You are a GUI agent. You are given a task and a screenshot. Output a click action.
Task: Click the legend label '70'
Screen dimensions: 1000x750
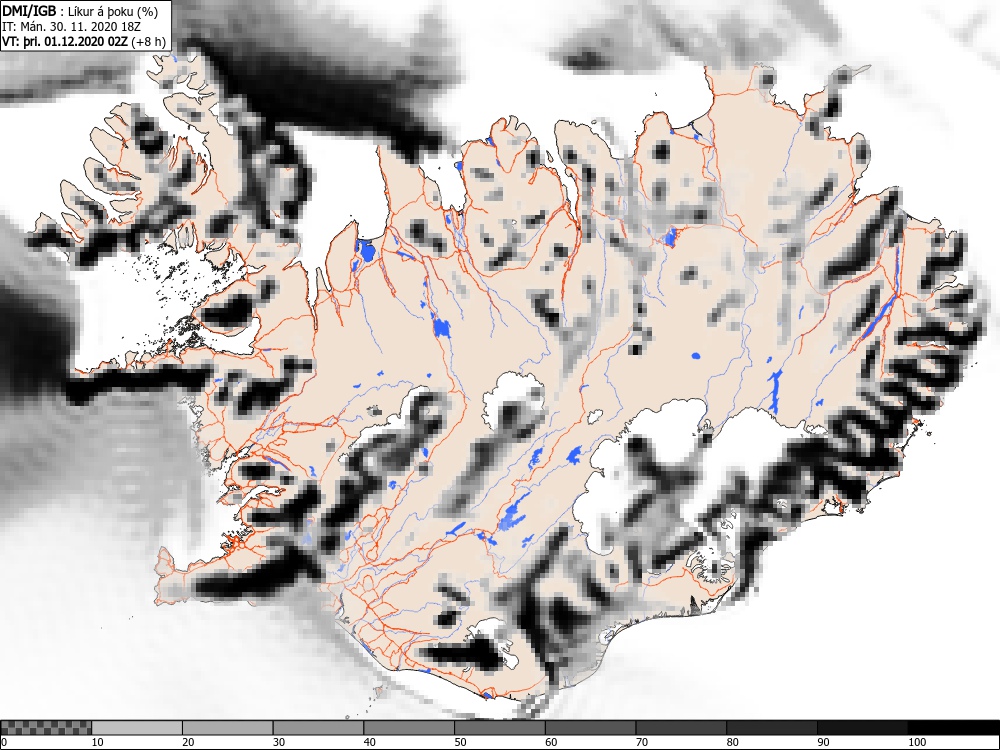(642, 742)
